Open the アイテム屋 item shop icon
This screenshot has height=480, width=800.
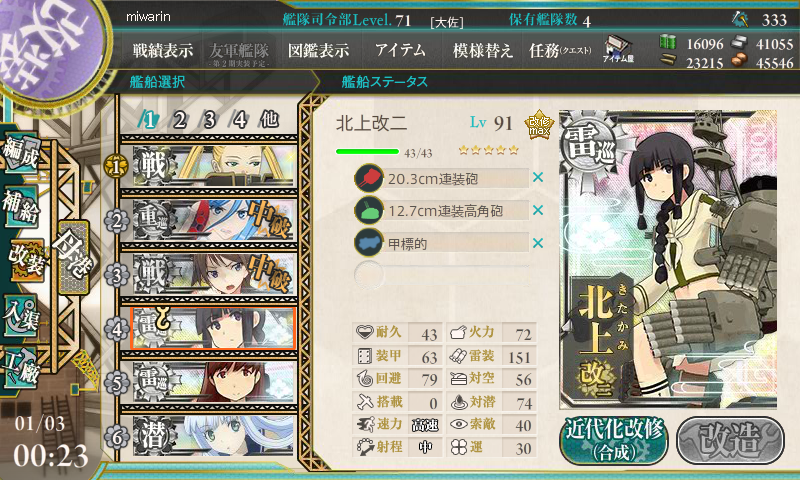pyautogui.click(x=618, y=49)
